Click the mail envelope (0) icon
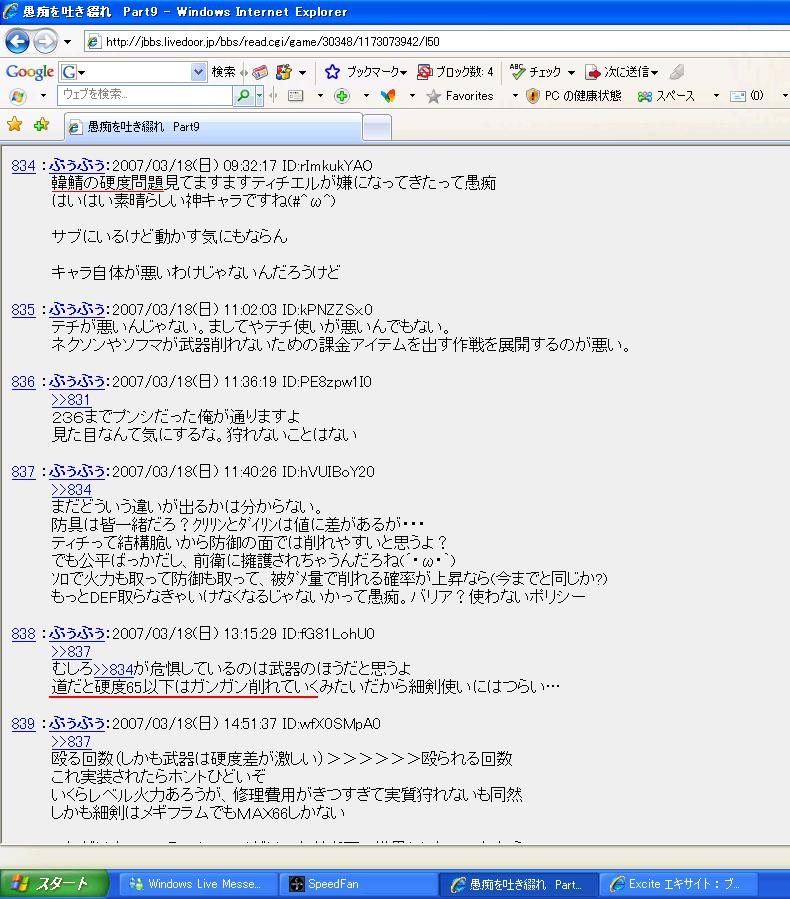 737,96
